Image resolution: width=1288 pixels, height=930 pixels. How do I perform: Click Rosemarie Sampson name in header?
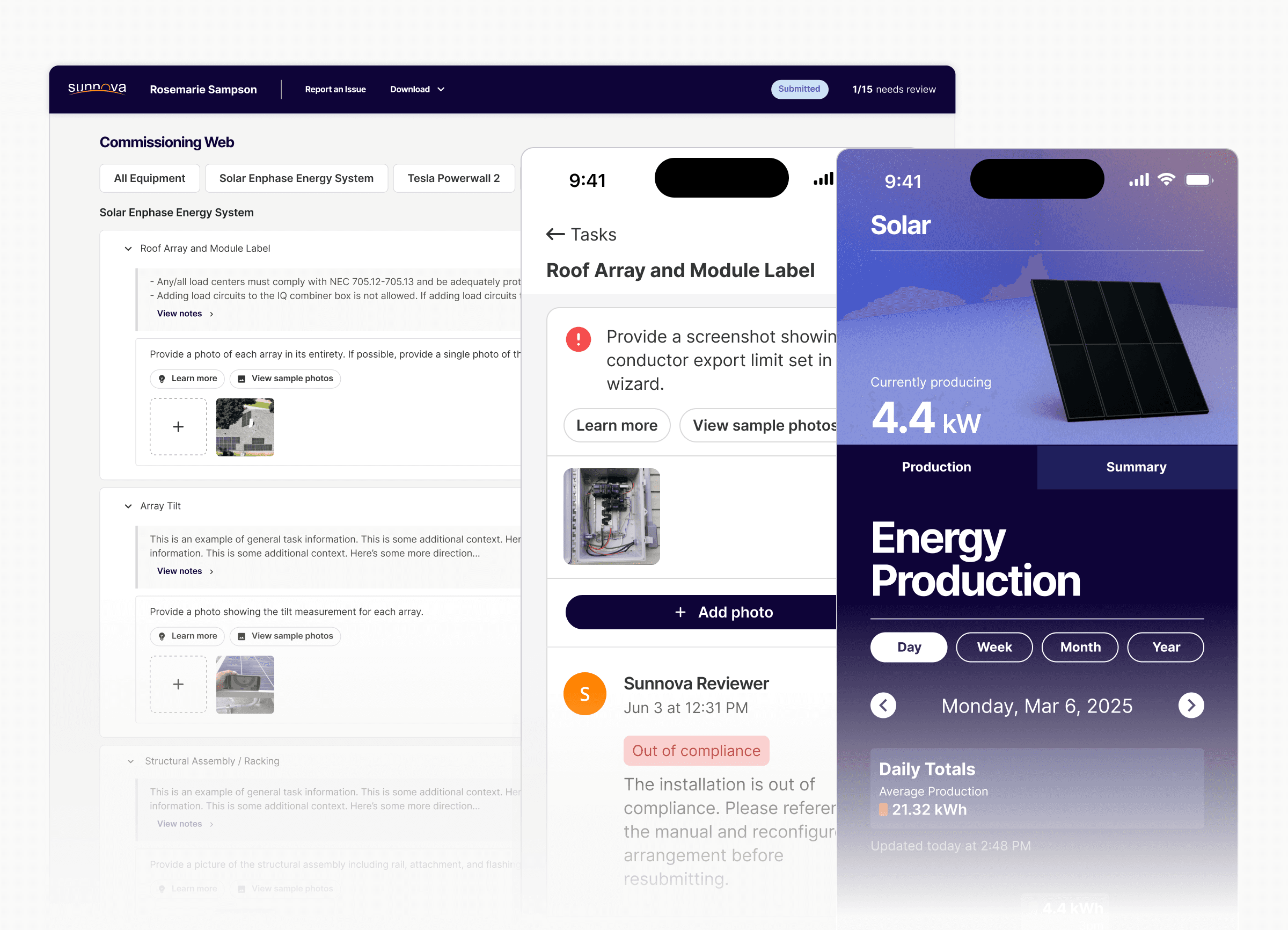coord(203,89)
